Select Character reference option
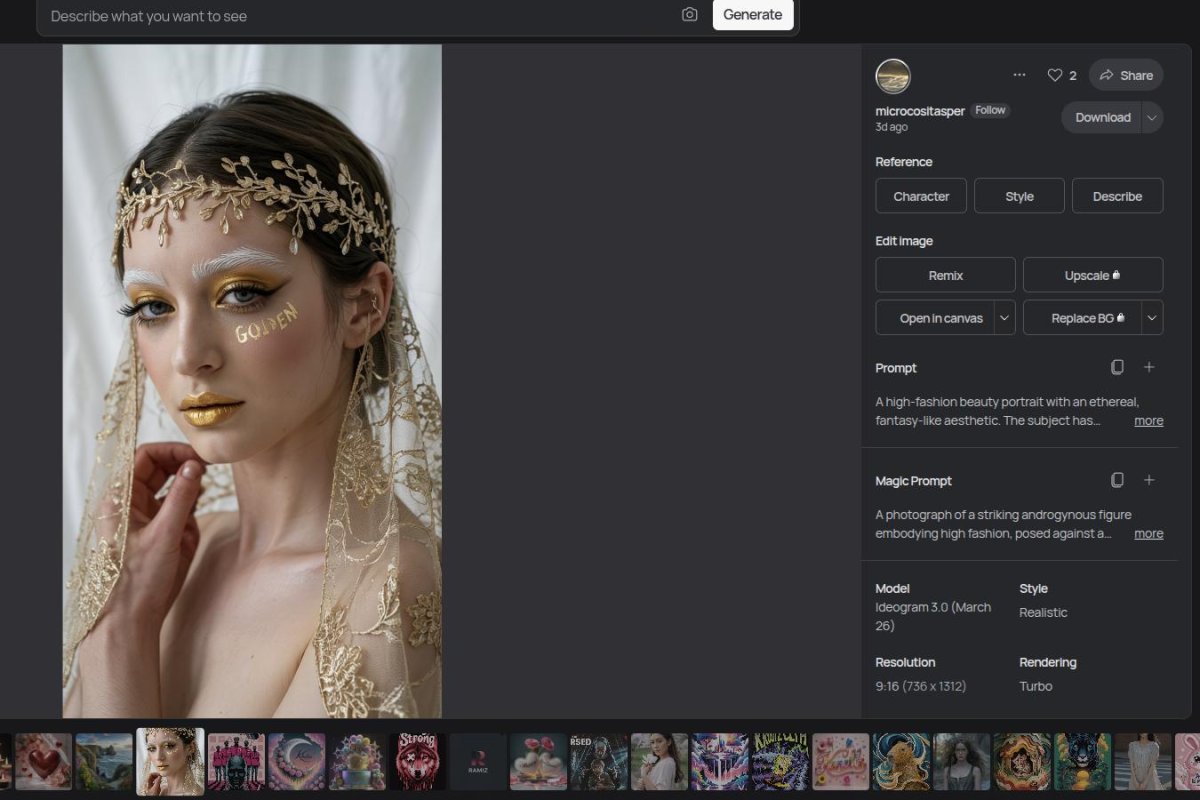Image resolution: width=1200 pixels, height=800 pixels. click(920, 196)
